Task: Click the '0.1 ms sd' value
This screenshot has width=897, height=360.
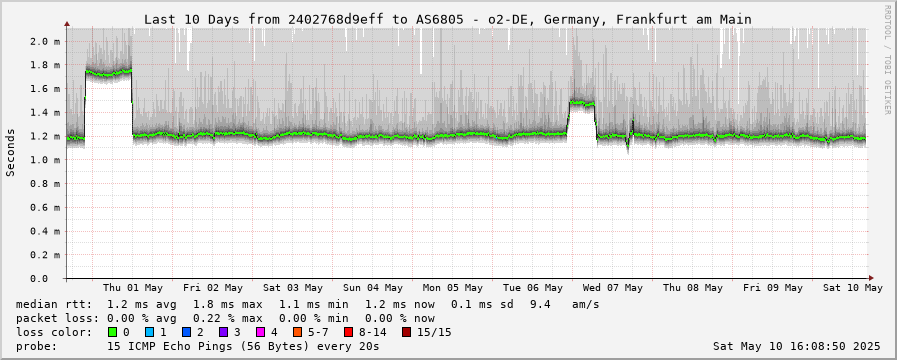Action: pyautogui.click(x=482, y=304)
